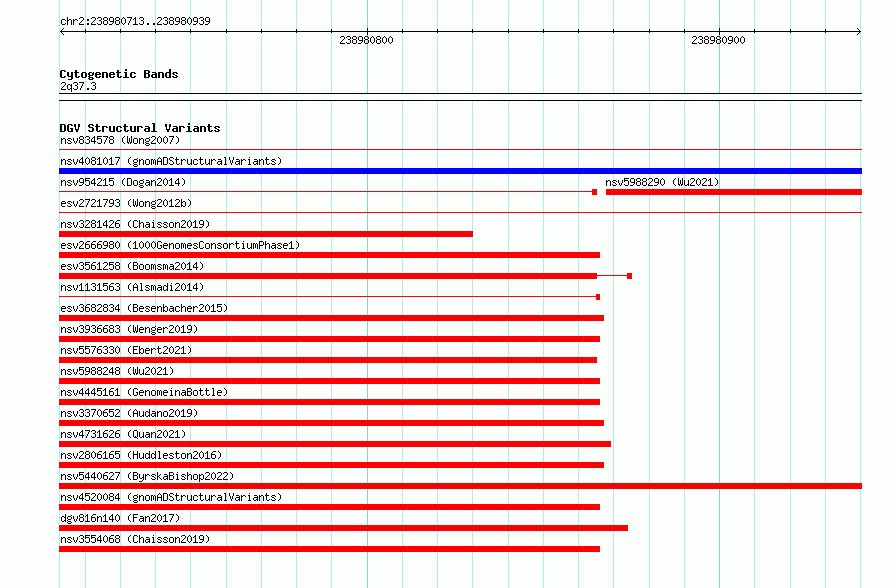Select the nsv5440627 full-width red bar
Screen dimensions: 890x588
pos(460,486)
